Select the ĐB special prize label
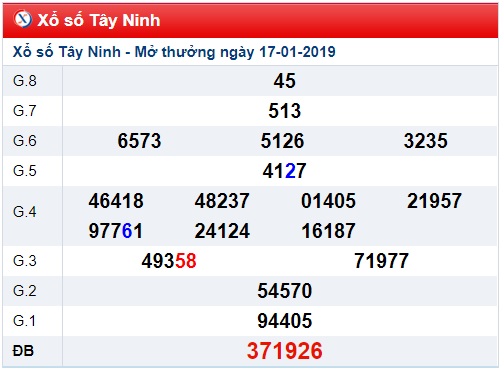Viewport: 504px width, 371px height. pyautogui.click(x=23, y=351)
